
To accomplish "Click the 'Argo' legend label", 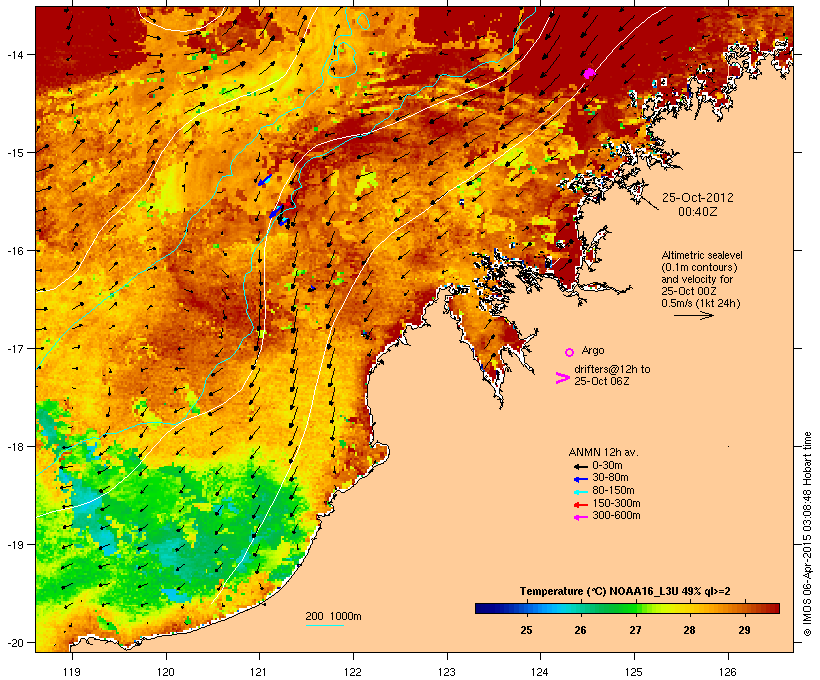I will click(593, 350).
